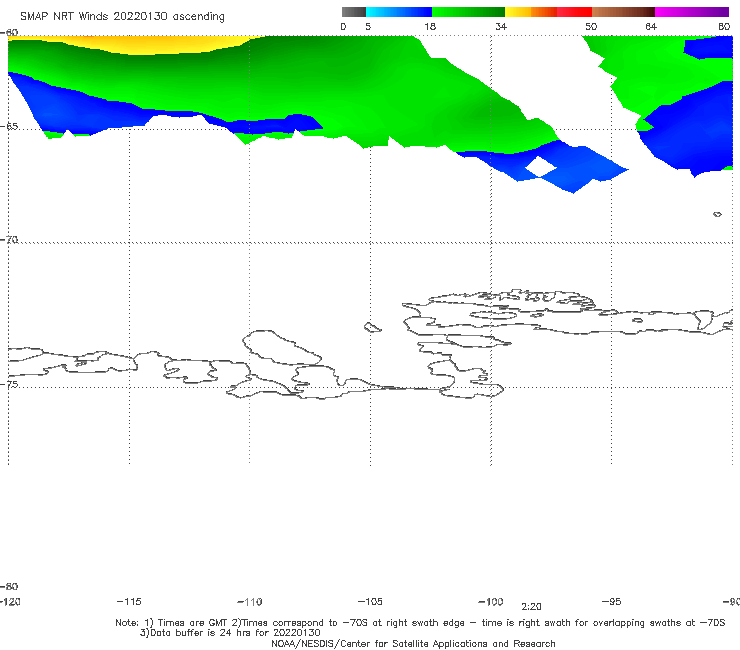Viewport: 740px width, 650px height.
Task: Click the tiny island outline near -70 latitude right edge
Action: (x=717, y=214)
